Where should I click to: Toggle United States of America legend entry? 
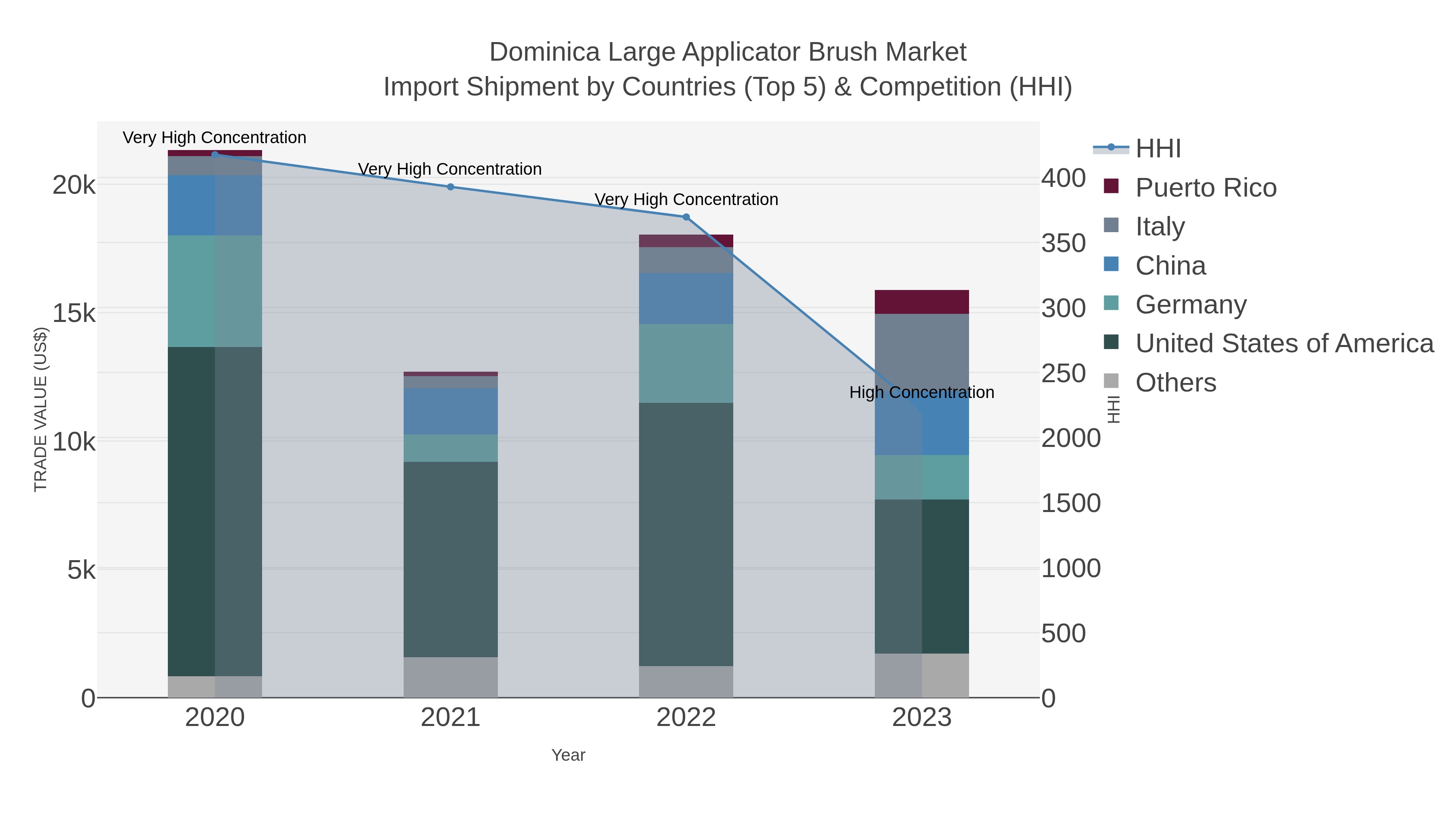click(x=1268, y=343)
